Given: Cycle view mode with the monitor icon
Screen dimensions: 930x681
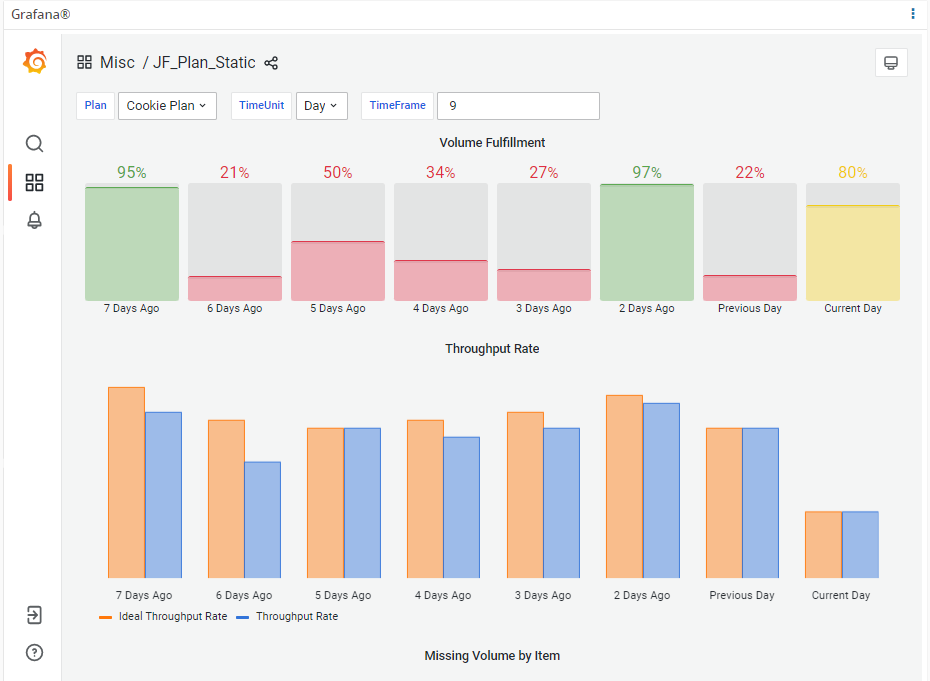Looking at the screenshot, I should click(x=890, y=63).
